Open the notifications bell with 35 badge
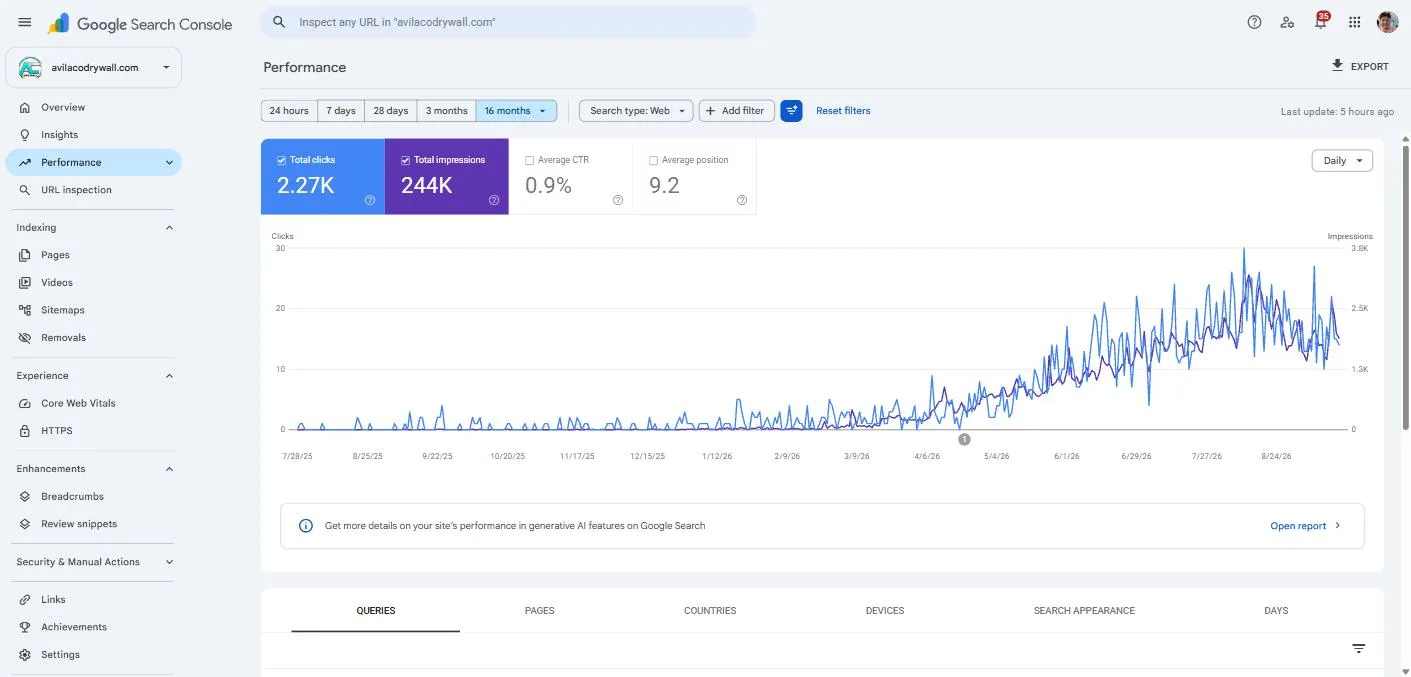 click(1321, 22)
